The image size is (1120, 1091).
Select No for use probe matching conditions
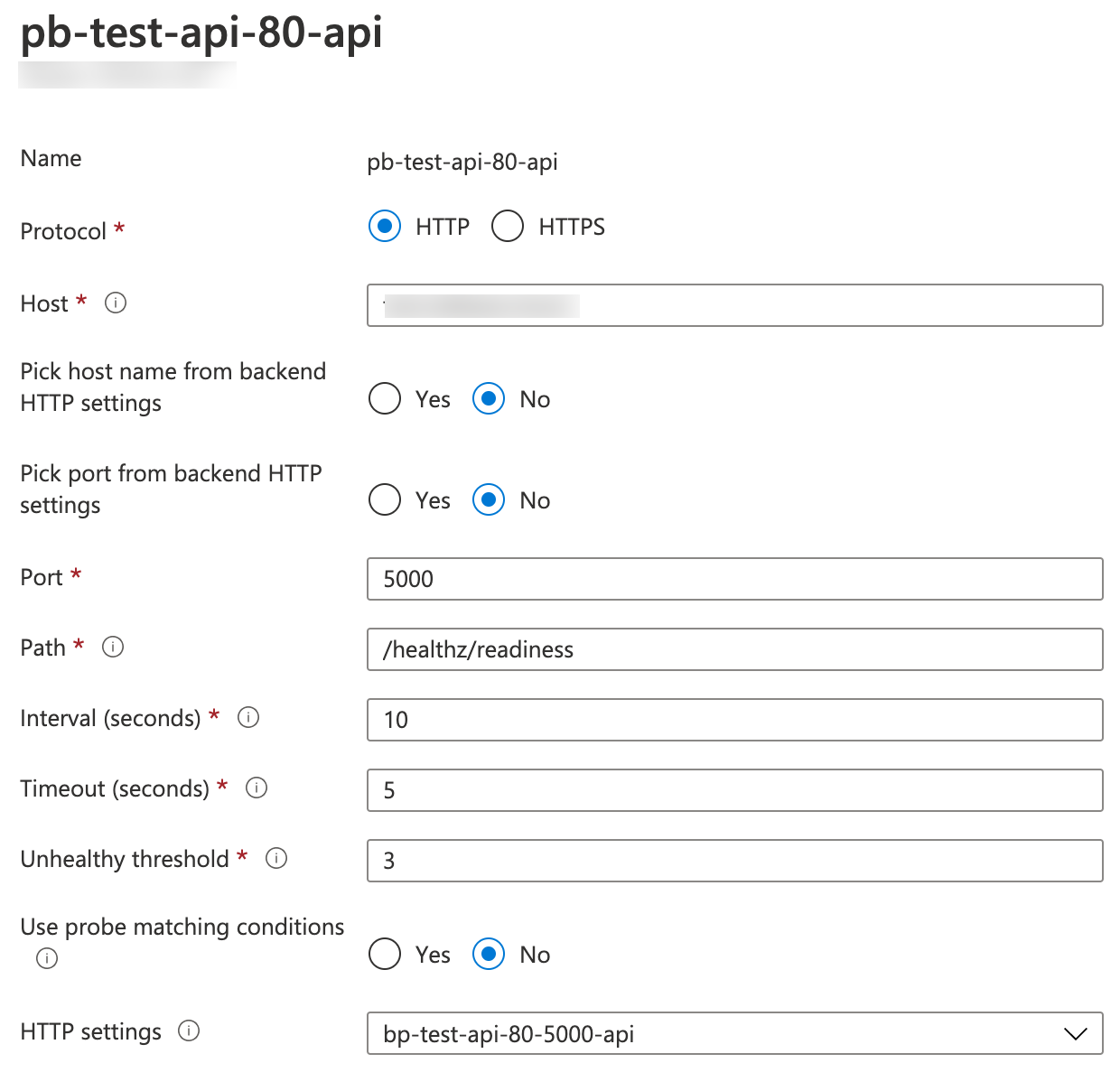(x=489, y=954)
